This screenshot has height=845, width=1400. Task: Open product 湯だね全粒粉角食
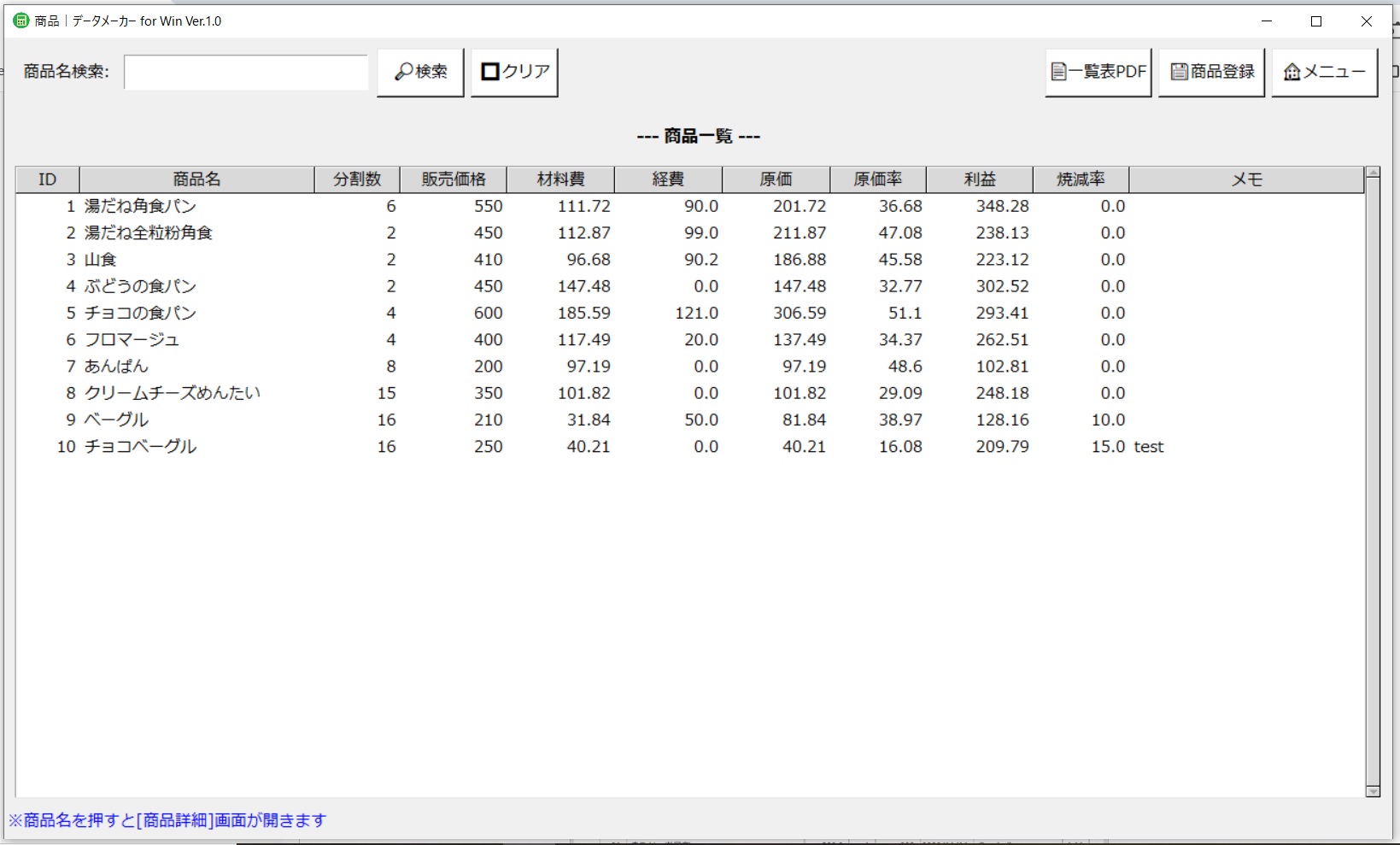click(149, 232)
